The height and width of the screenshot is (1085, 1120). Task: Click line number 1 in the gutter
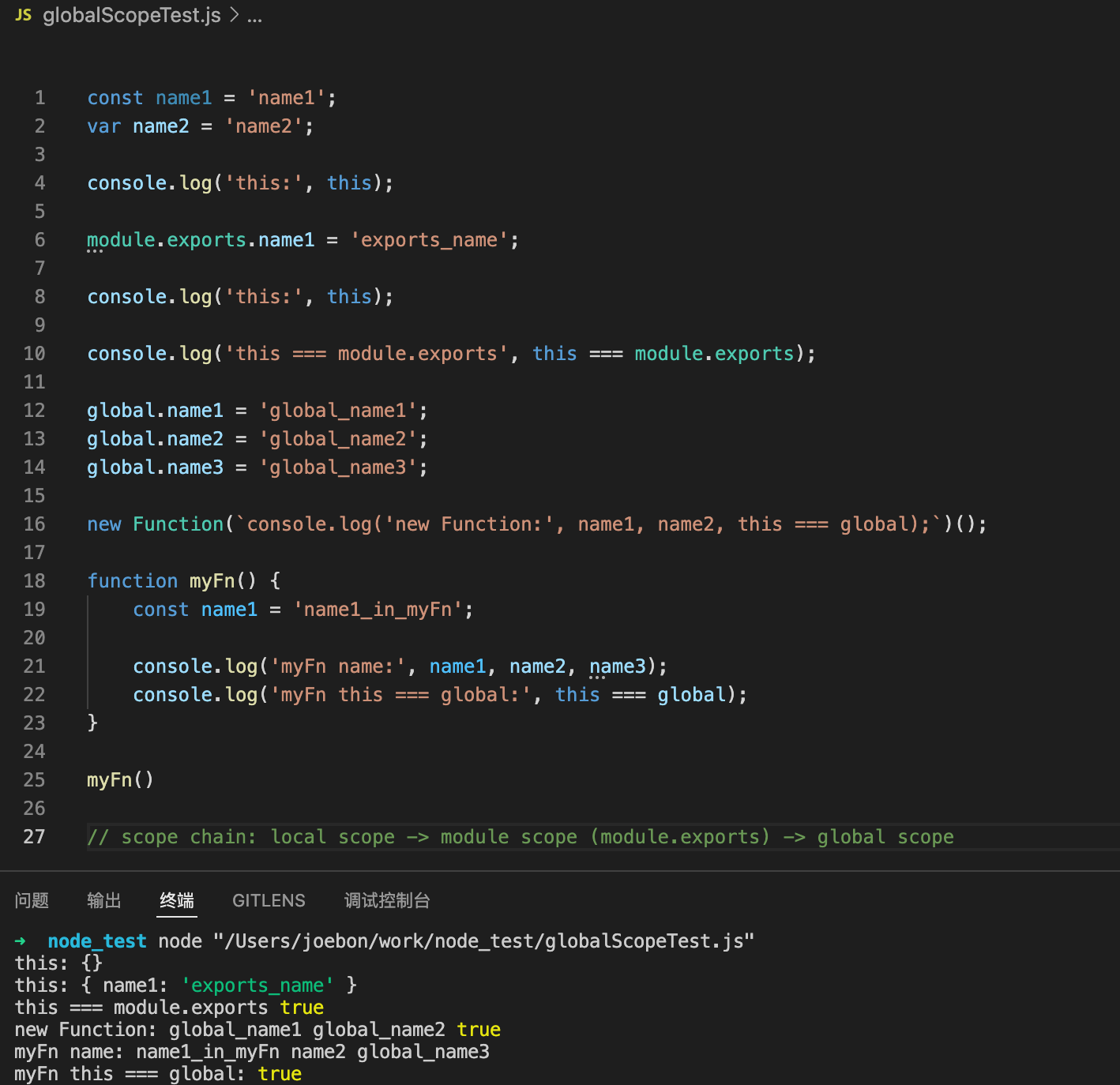coord(39,98)
